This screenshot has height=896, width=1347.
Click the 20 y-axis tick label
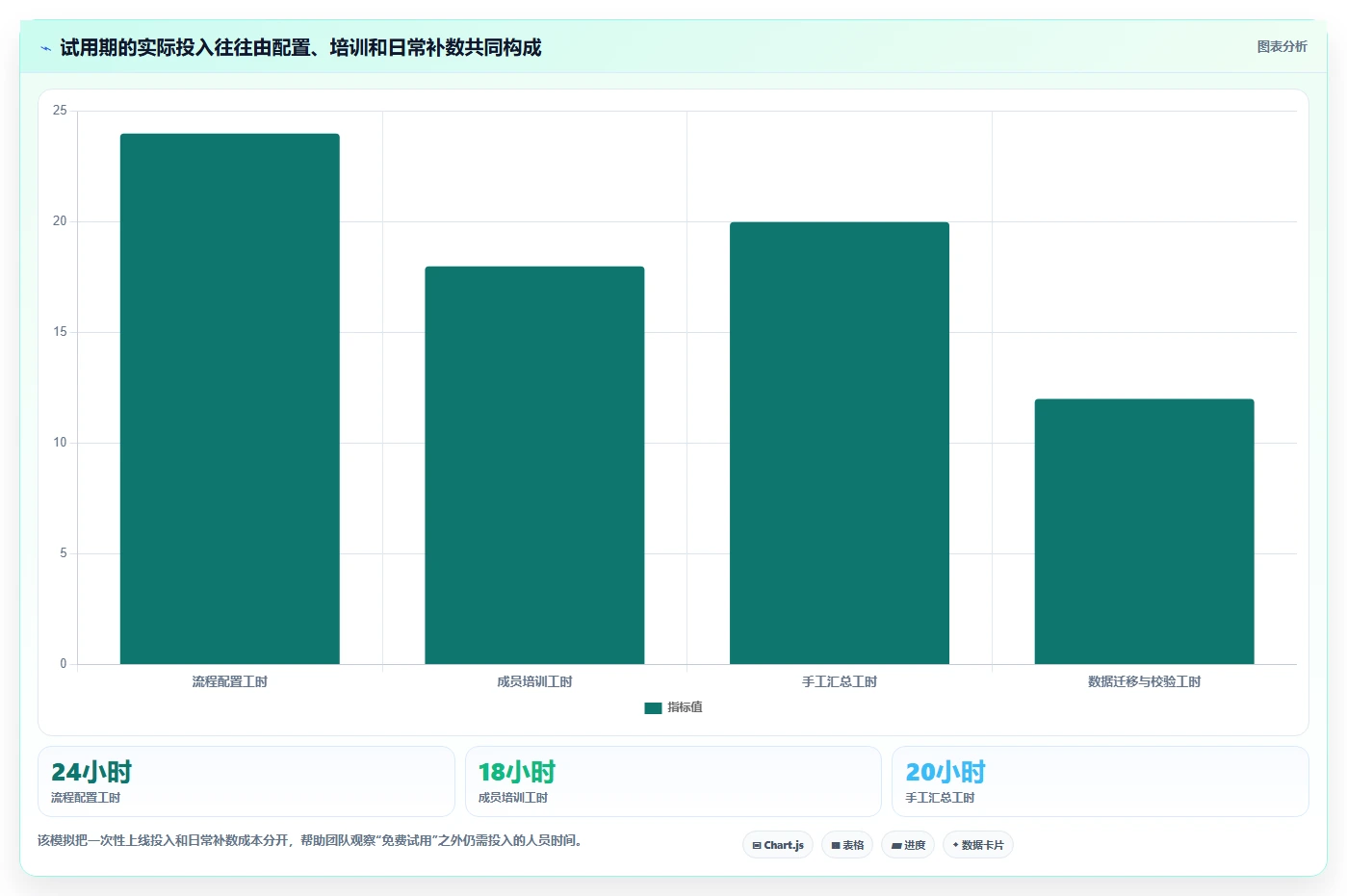tap(60, 221)
